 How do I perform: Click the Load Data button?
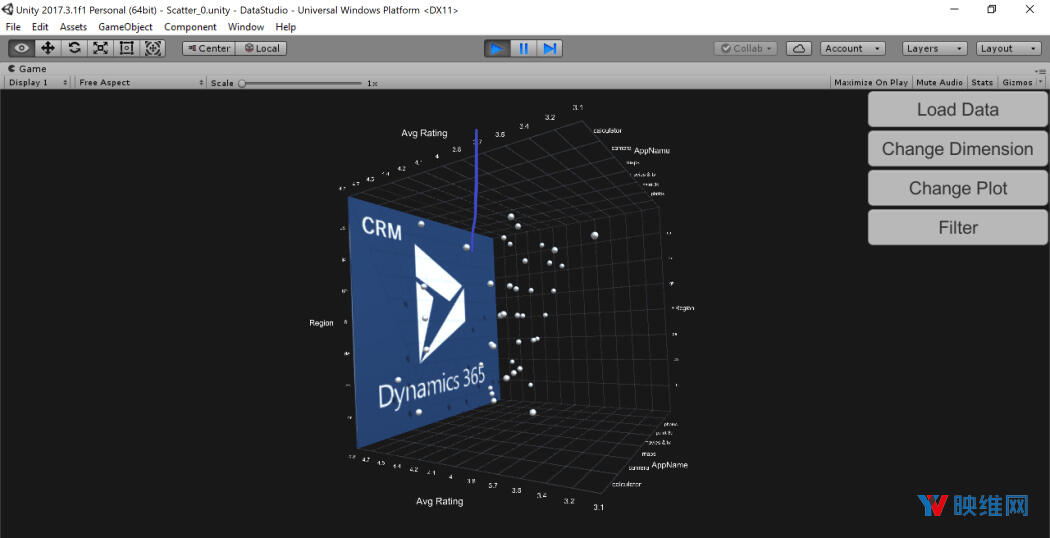957,110
